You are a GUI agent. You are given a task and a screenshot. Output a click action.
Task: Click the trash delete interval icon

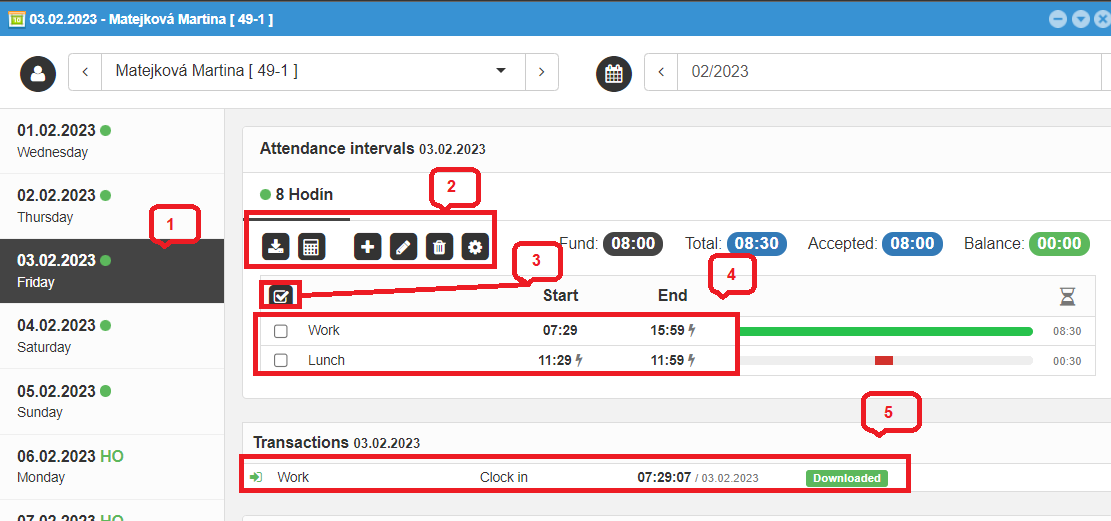(439, 247)
